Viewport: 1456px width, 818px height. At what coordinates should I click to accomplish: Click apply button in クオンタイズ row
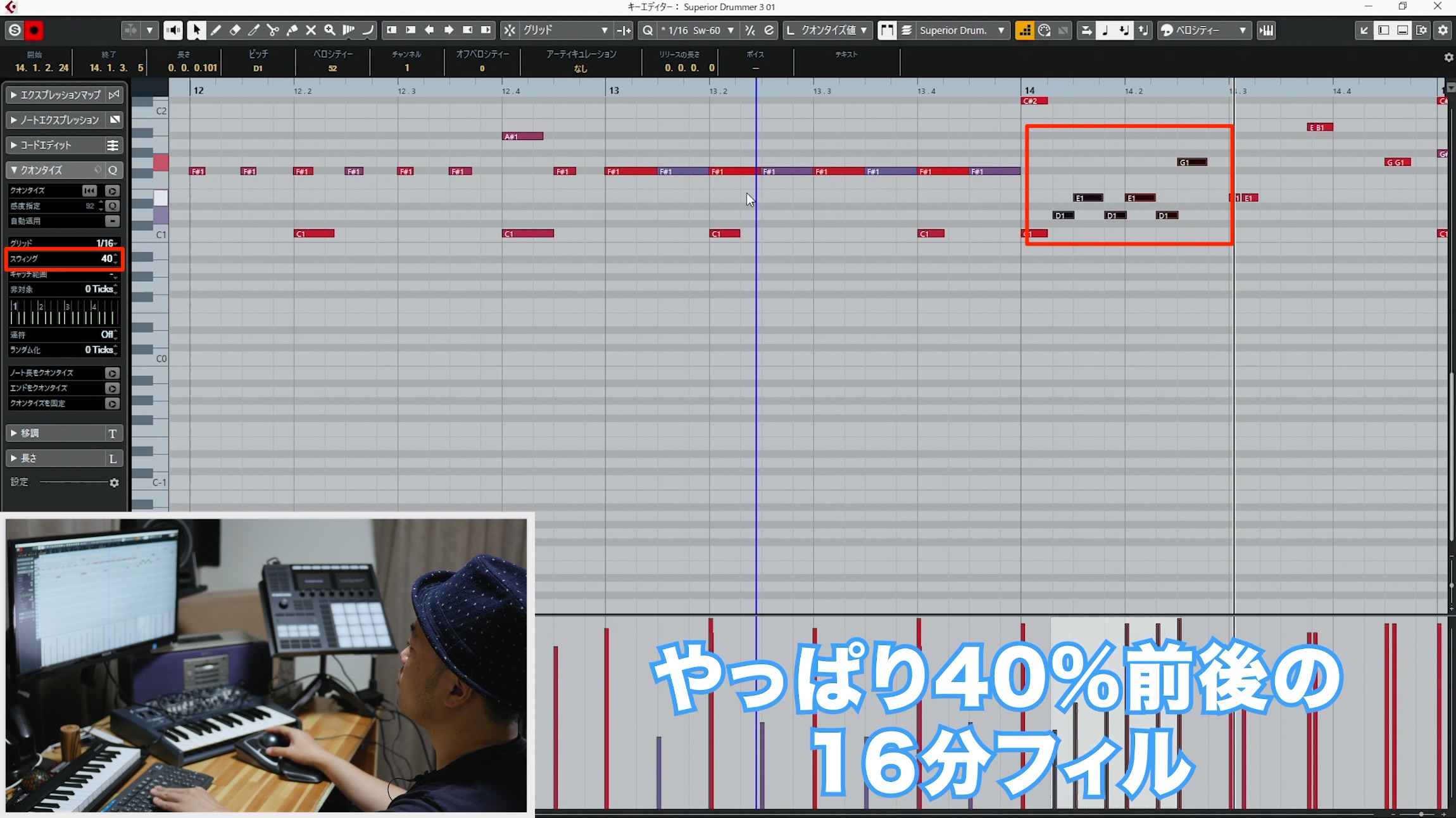click(x=112, y=191)
